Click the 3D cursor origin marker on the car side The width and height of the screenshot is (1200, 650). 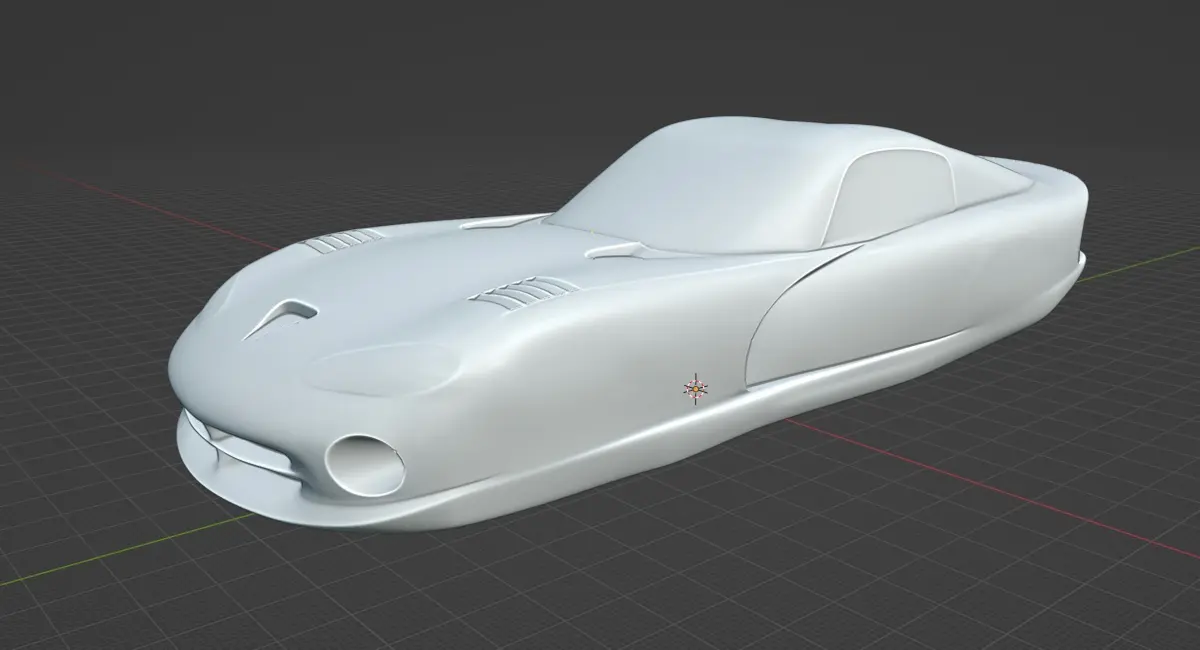pyautogui.click(x=695, y=388)
